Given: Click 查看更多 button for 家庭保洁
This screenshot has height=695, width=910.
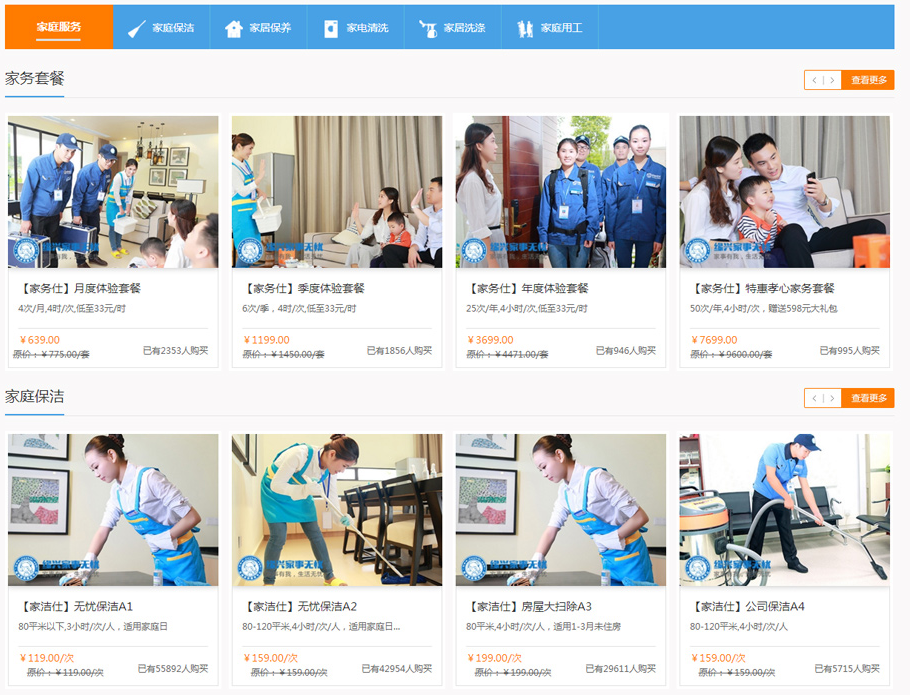Looking at the screenshot, I should [868, 398].
